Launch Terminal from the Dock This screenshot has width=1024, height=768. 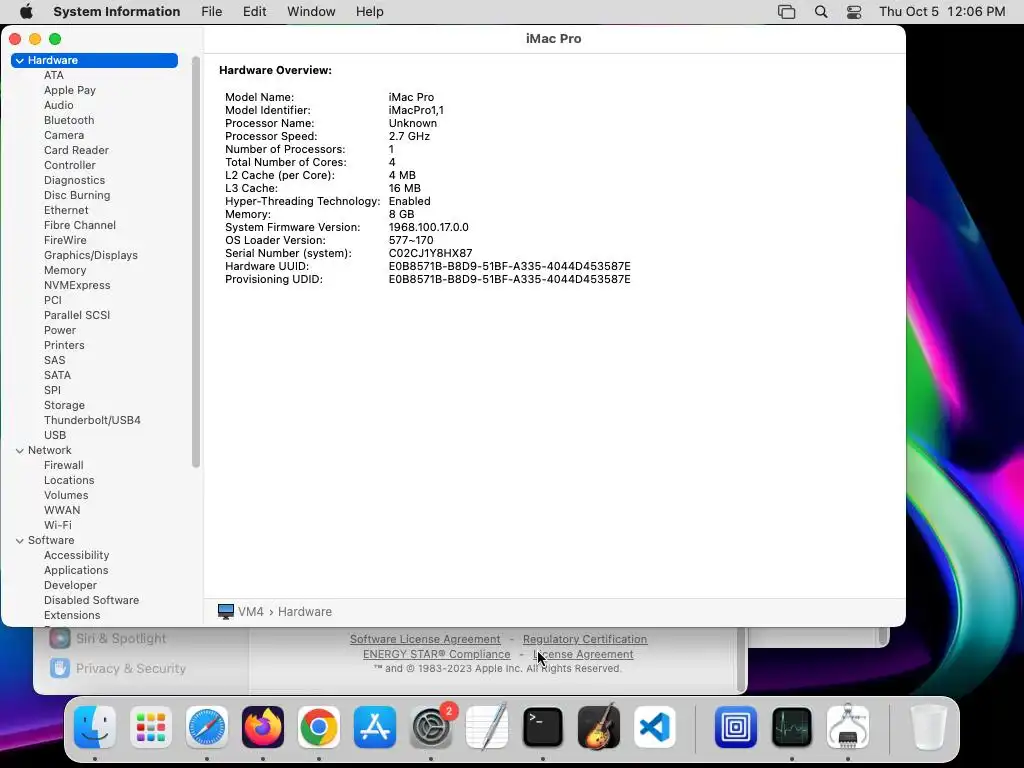click(x=543, y=727)
